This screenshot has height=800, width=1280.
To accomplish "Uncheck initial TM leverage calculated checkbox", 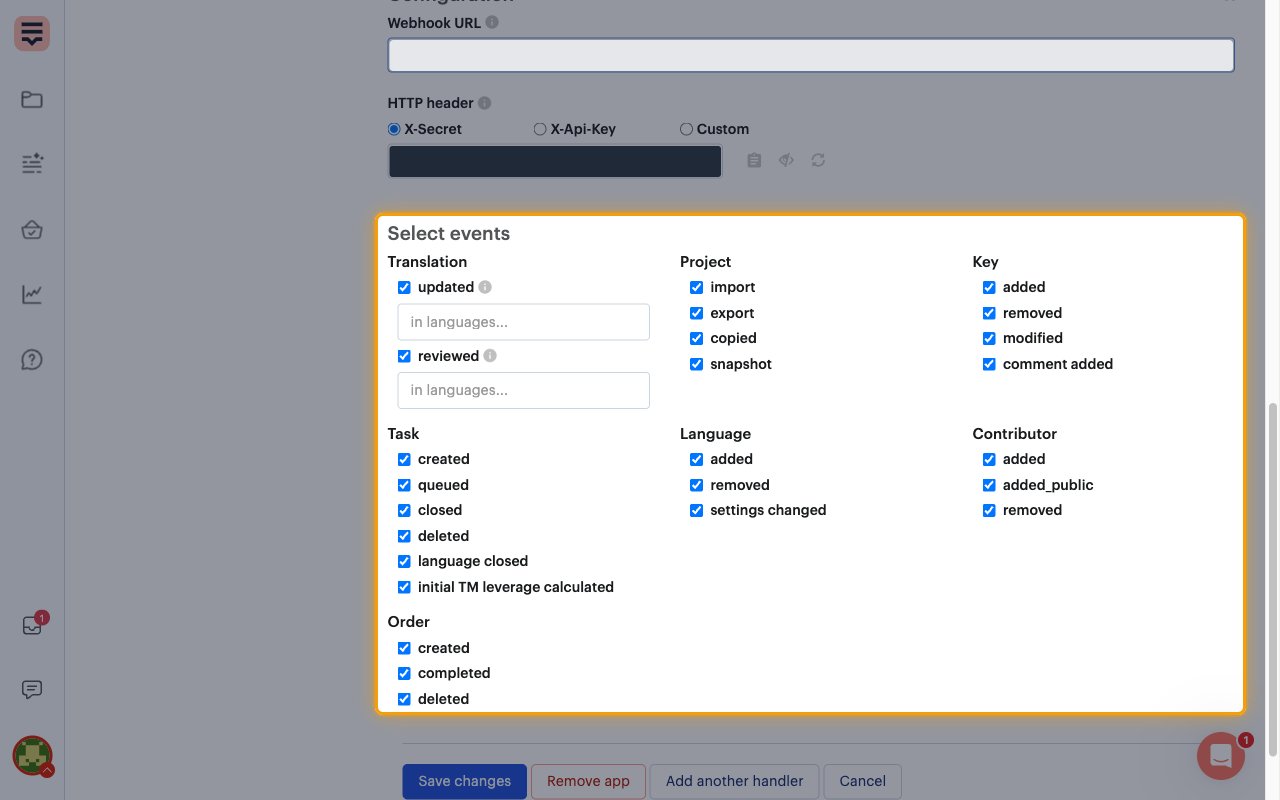I will 404,587.
